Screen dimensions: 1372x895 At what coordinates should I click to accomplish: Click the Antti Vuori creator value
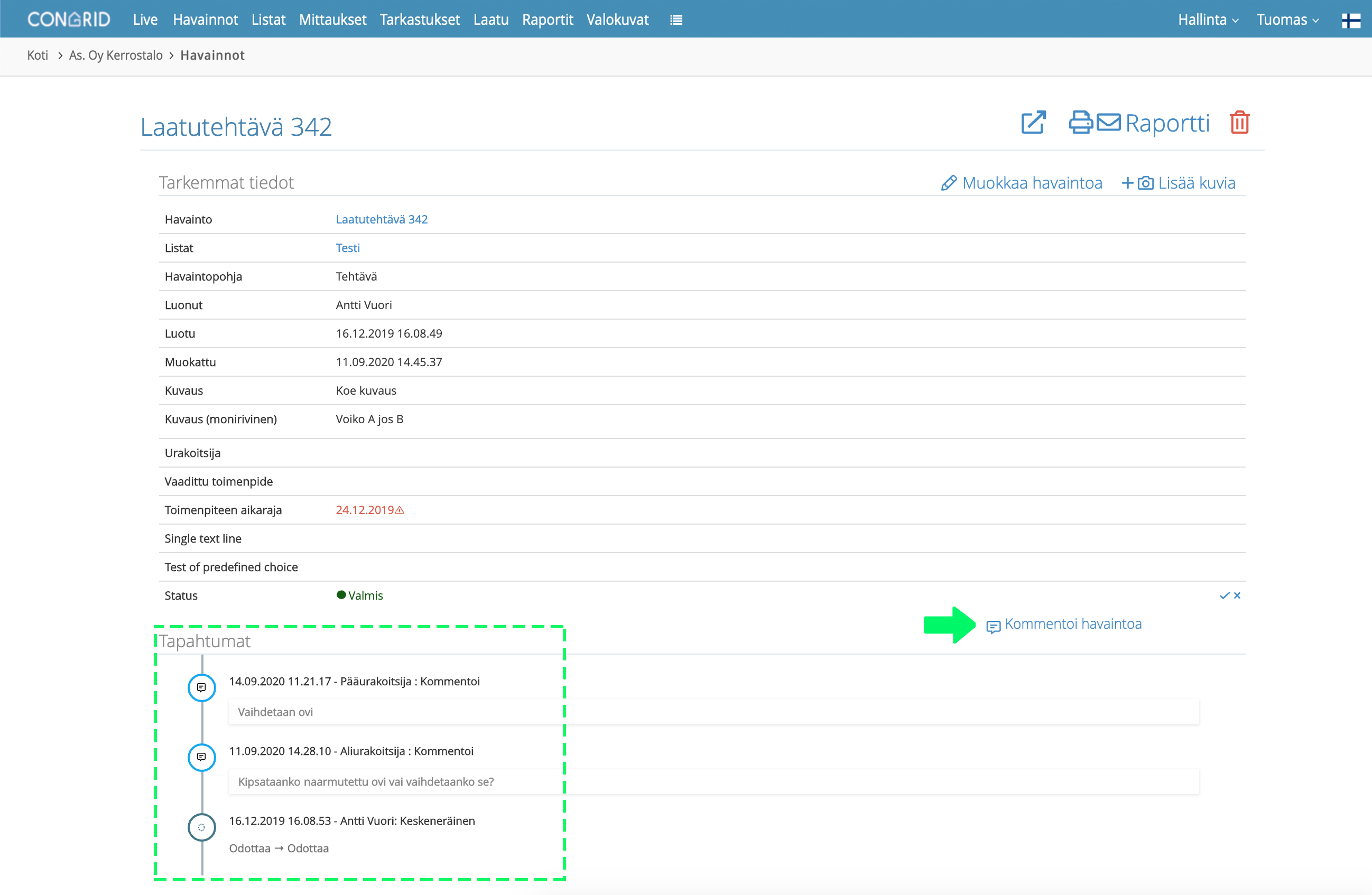pyautogui.click(x=364, y=305)
